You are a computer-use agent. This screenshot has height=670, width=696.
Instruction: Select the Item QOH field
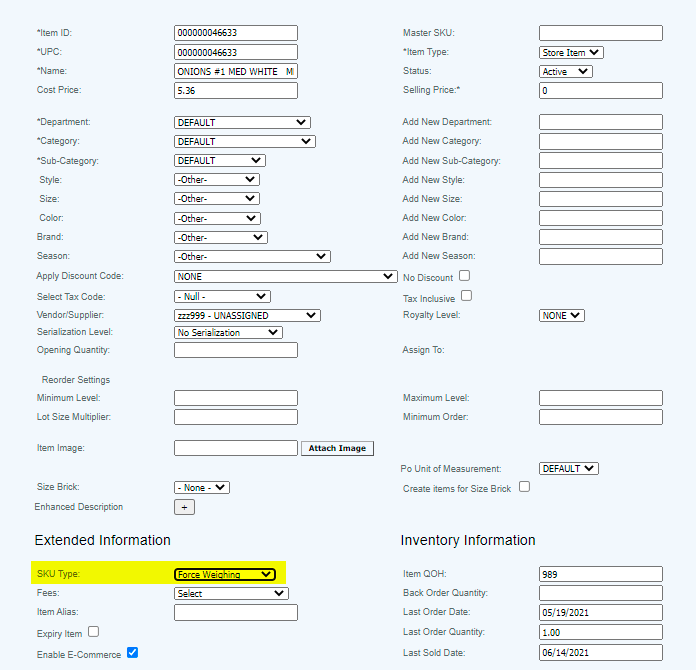tap(600, 574)
